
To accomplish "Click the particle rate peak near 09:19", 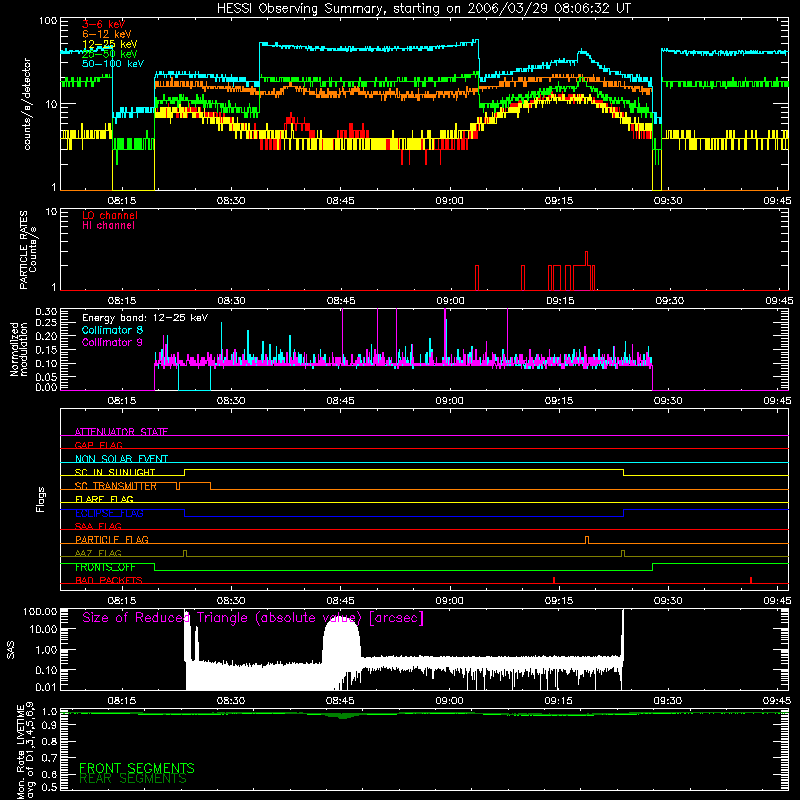I will point(586,258).
